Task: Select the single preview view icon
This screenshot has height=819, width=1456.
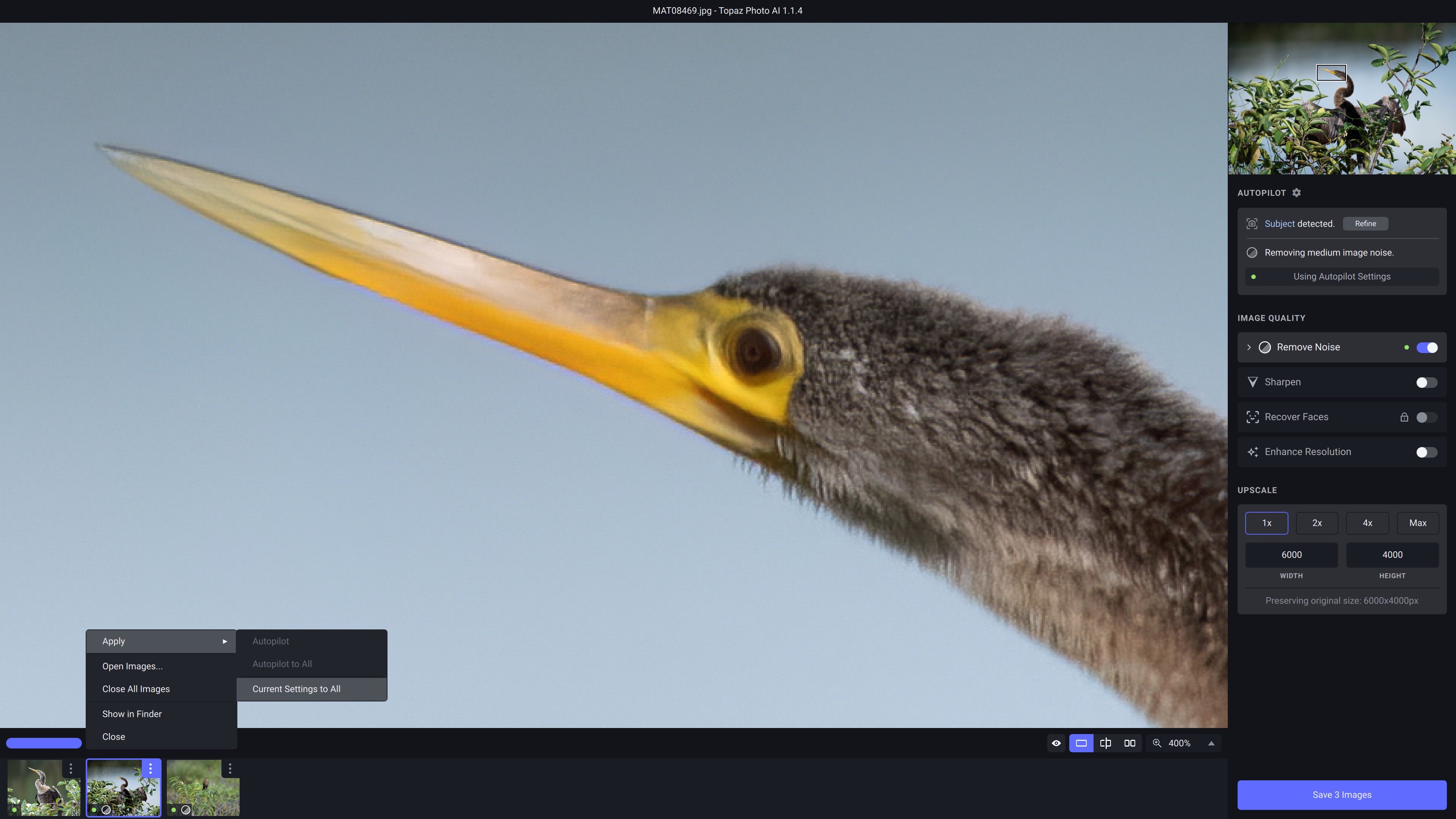Action: pyautogui.click(x=1081, y=743)
